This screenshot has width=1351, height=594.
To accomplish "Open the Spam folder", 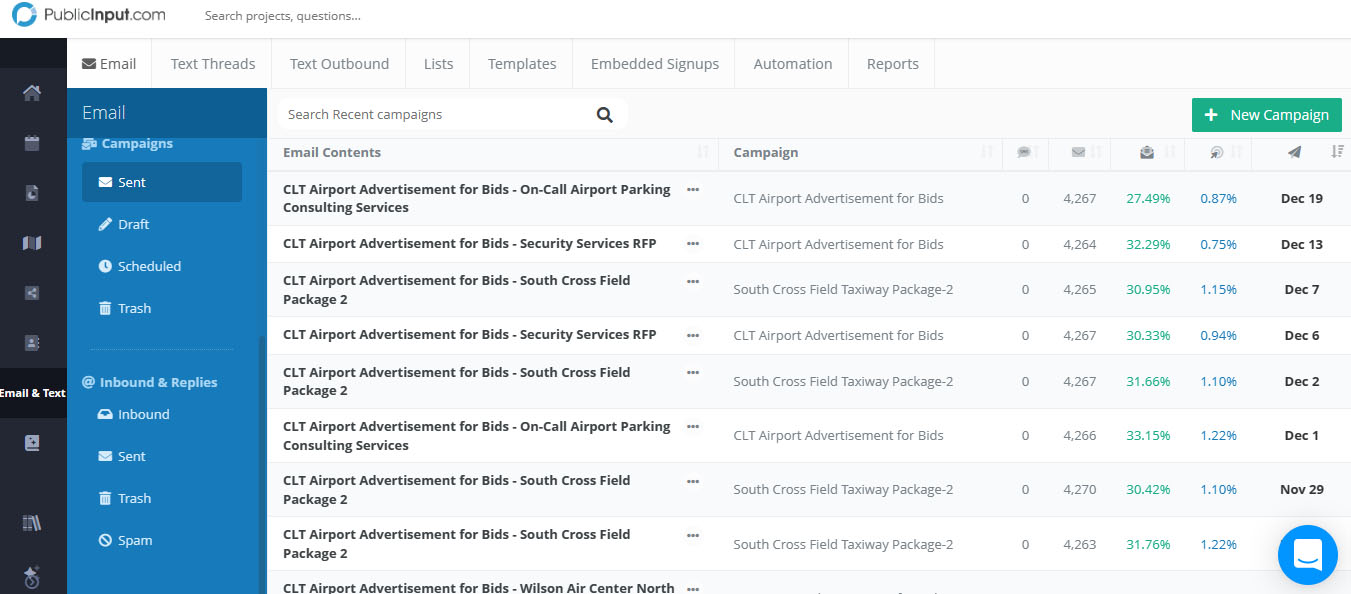I will [x=135, y=540].
